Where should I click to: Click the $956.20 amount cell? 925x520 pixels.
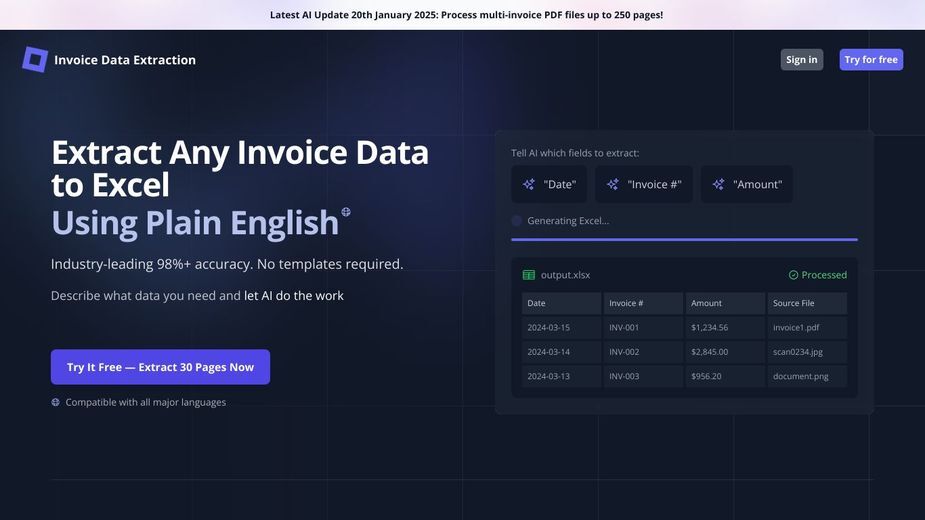(x=725, y=376)
